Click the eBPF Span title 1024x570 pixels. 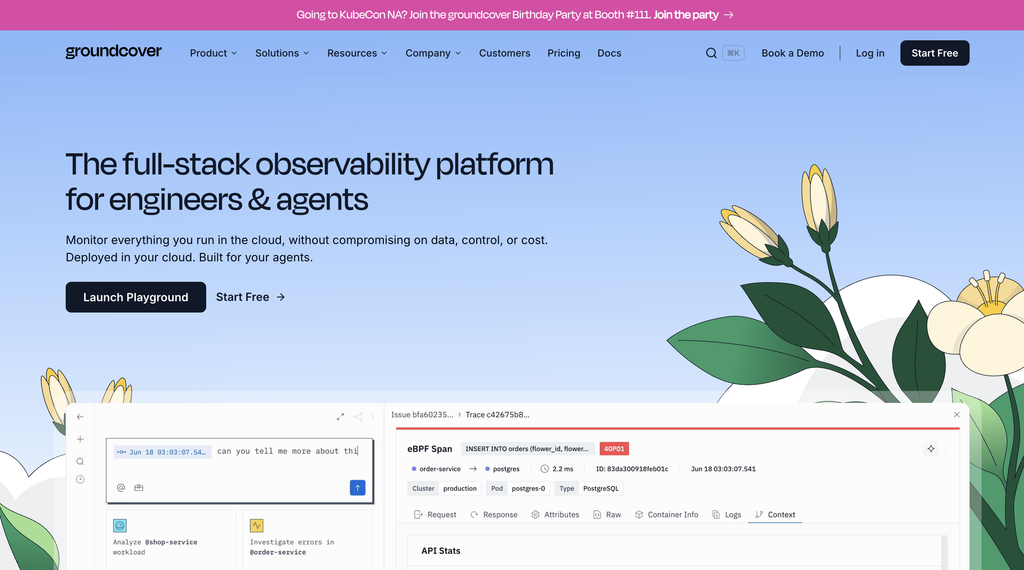[x=430, y=449]
